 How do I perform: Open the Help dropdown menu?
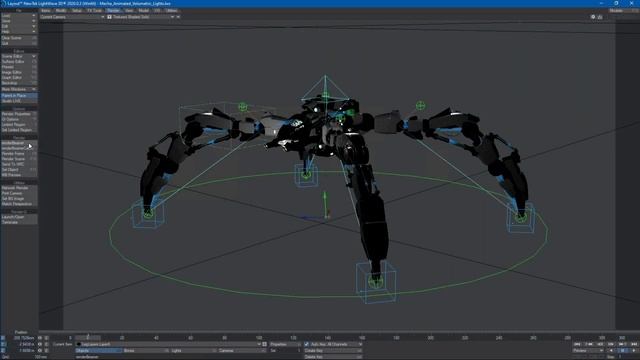[19, 31]
